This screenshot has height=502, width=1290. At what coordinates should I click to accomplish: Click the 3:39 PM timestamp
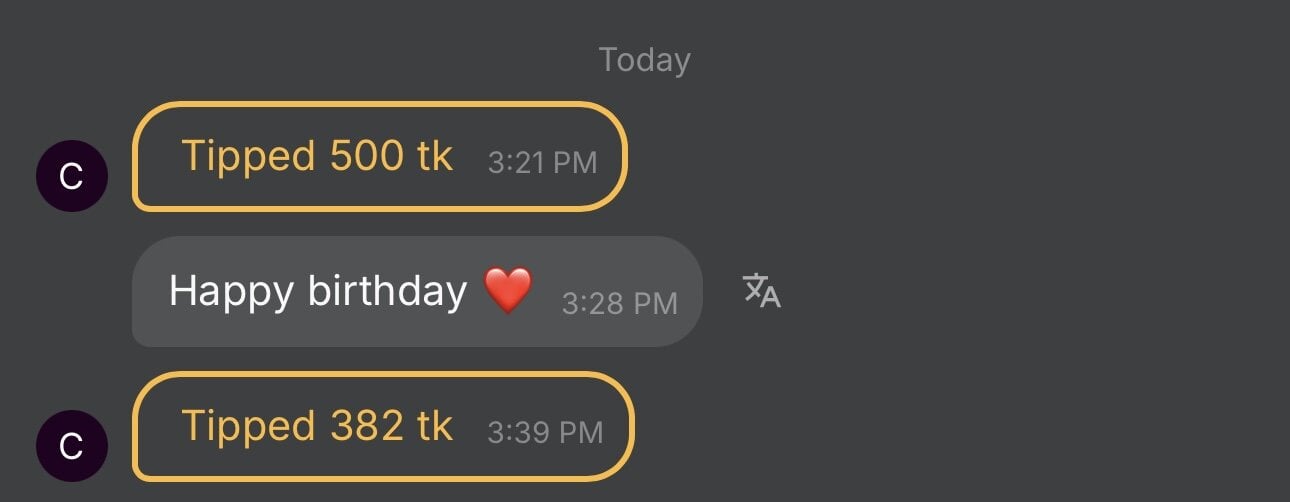tap(545, 433)
